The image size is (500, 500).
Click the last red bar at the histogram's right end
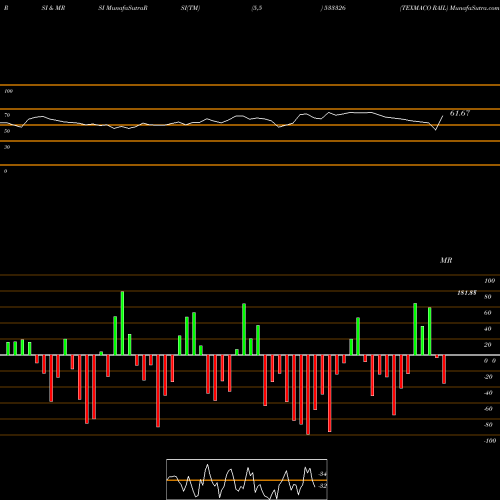pyautogui.click(x=444, y=369)
